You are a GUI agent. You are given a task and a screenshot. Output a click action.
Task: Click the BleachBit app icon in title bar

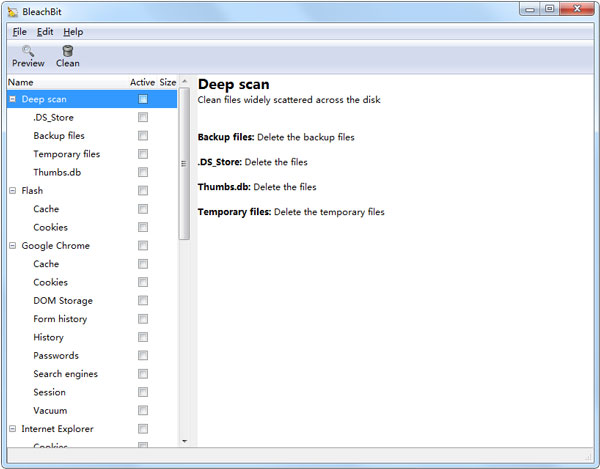click(13, 12)
